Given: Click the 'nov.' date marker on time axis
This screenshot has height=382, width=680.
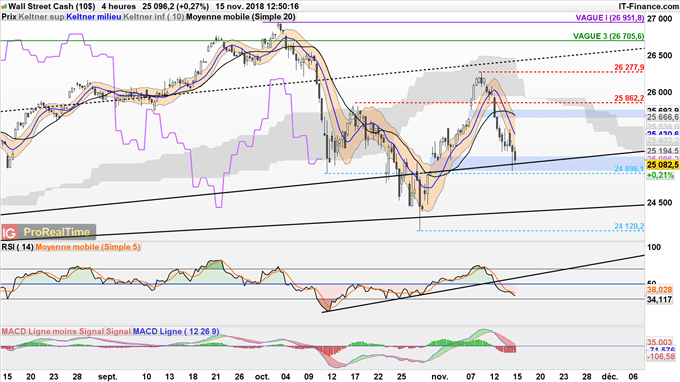Looking at the screenshot, I should click(x=440, y=376).
